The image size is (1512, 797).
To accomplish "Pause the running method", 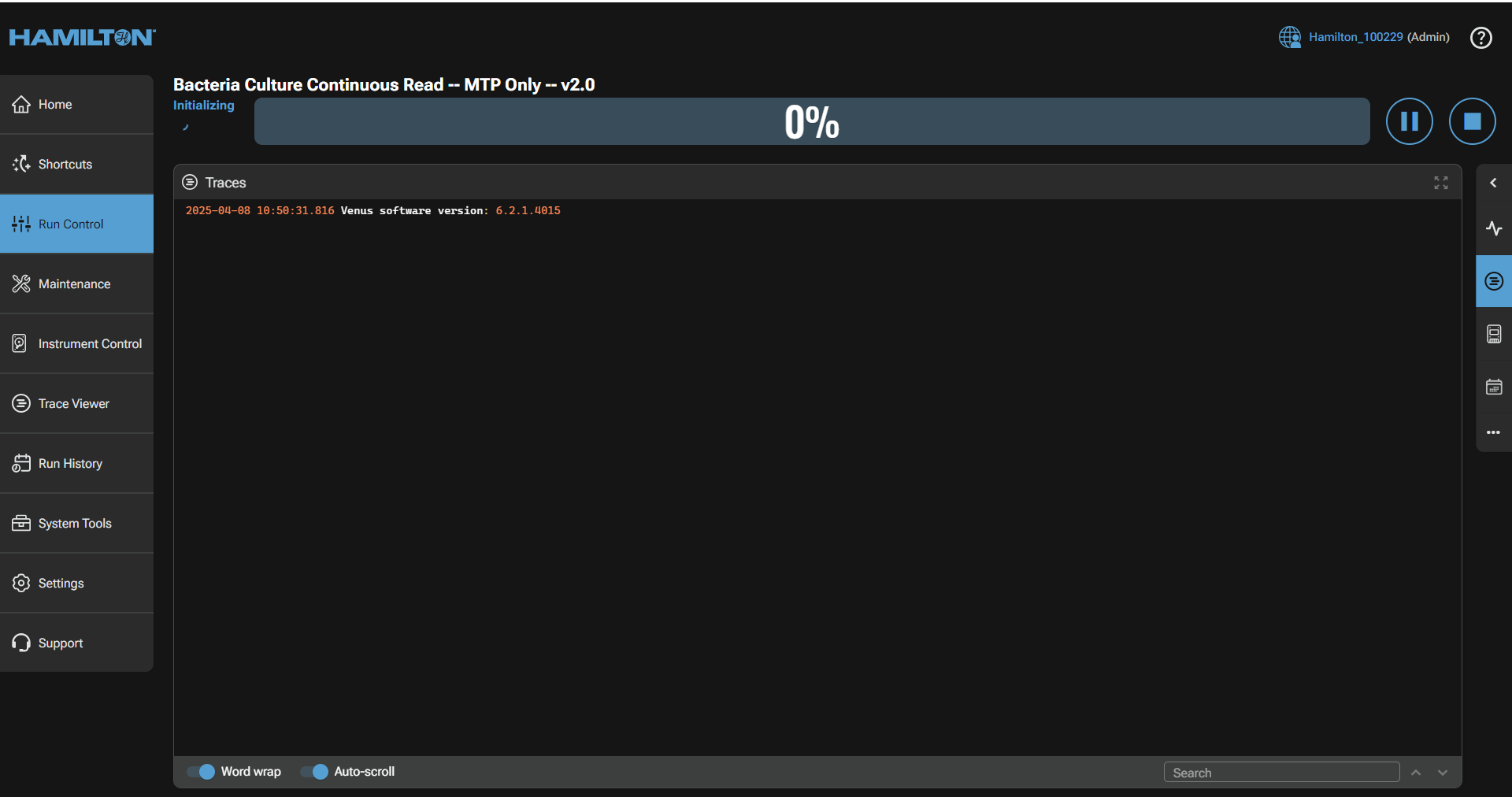I will [1409, 121].
